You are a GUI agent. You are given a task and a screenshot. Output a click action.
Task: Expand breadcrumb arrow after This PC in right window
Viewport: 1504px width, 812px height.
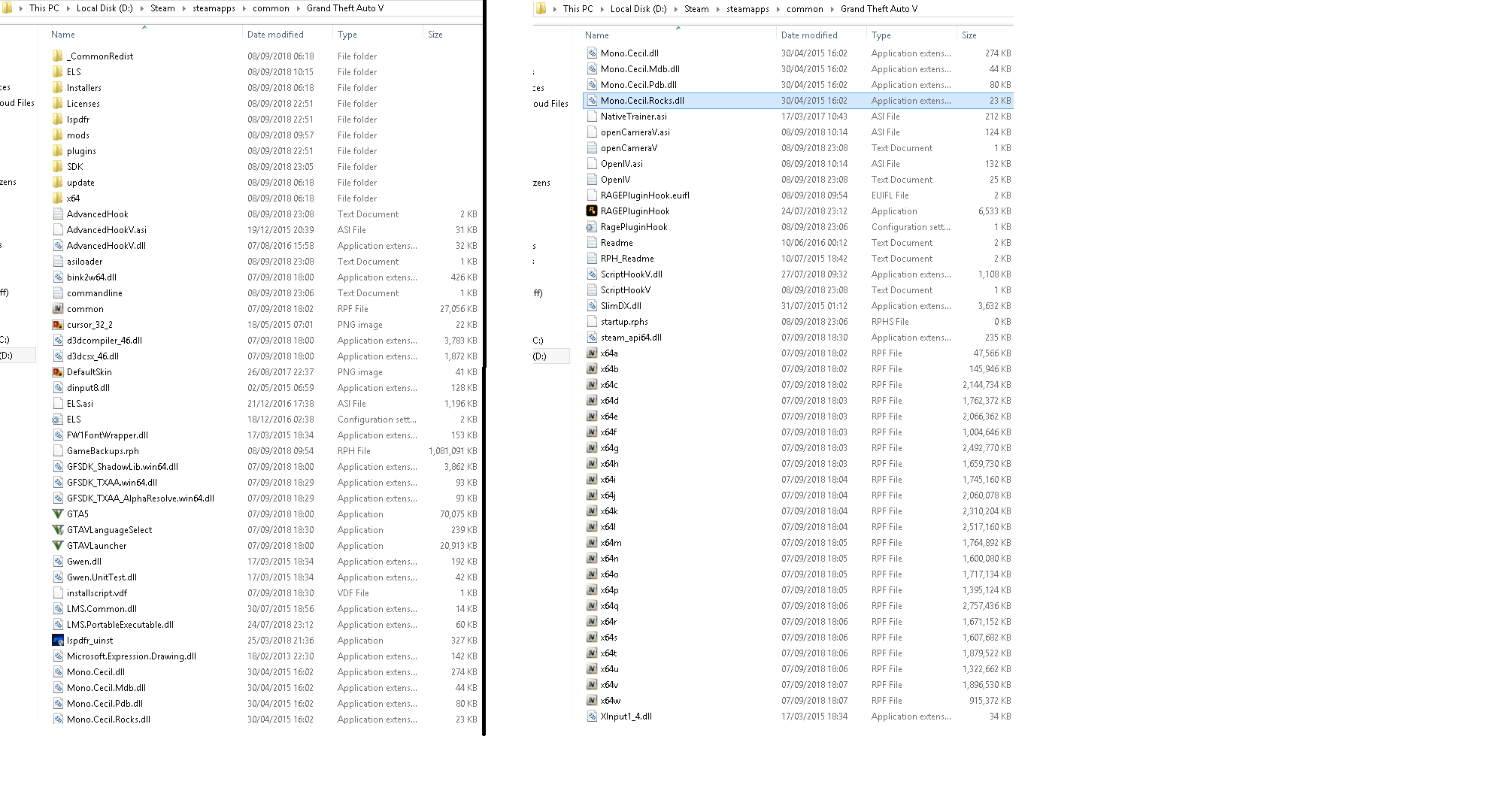click(602, 9)
